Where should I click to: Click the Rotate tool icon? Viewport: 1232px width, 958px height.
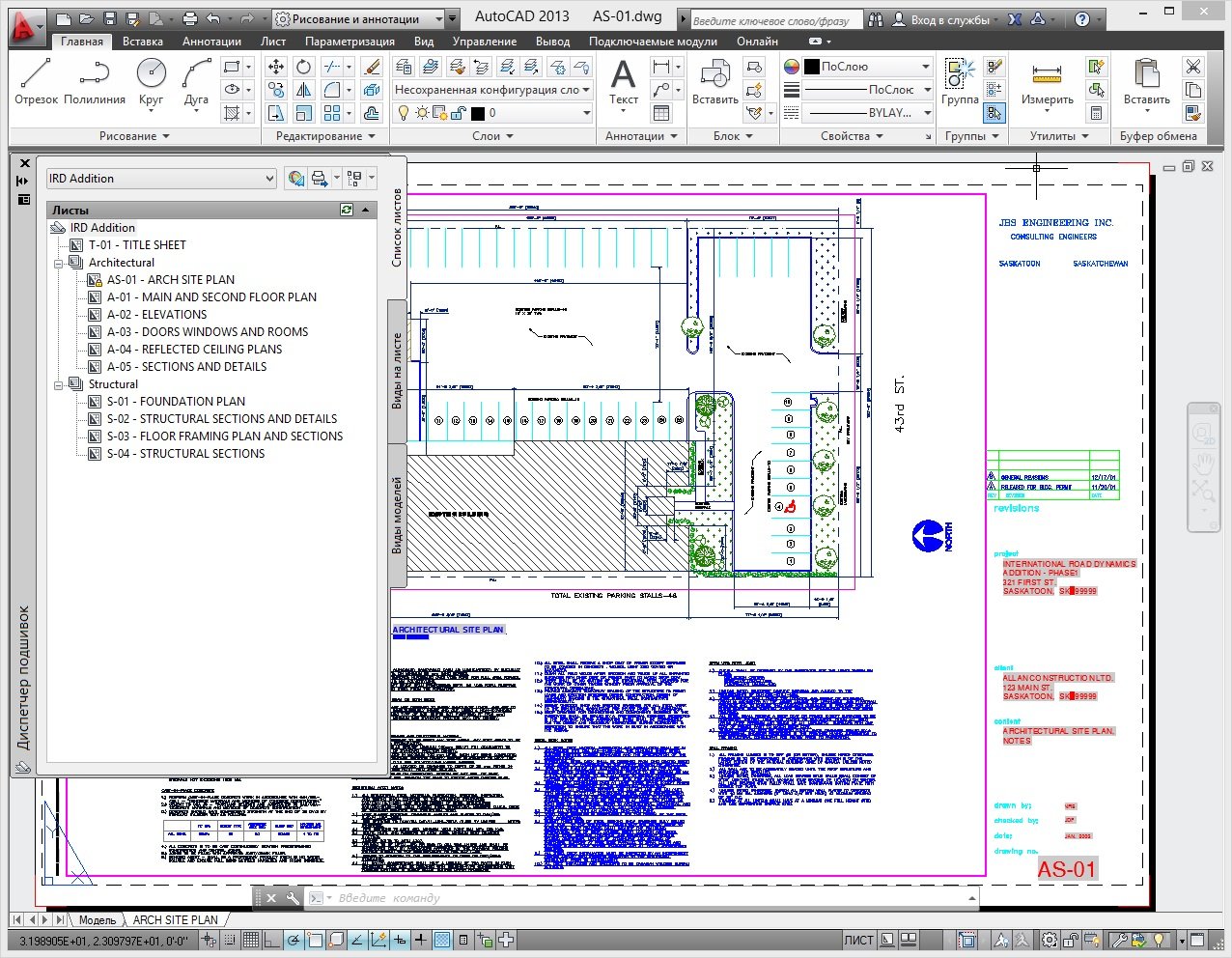click(x=304, y=67)
